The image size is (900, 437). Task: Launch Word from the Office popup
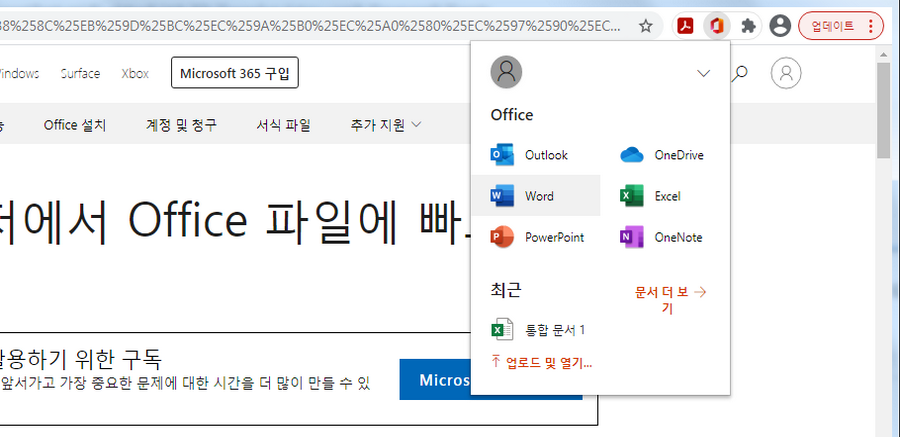pos(536,196)
